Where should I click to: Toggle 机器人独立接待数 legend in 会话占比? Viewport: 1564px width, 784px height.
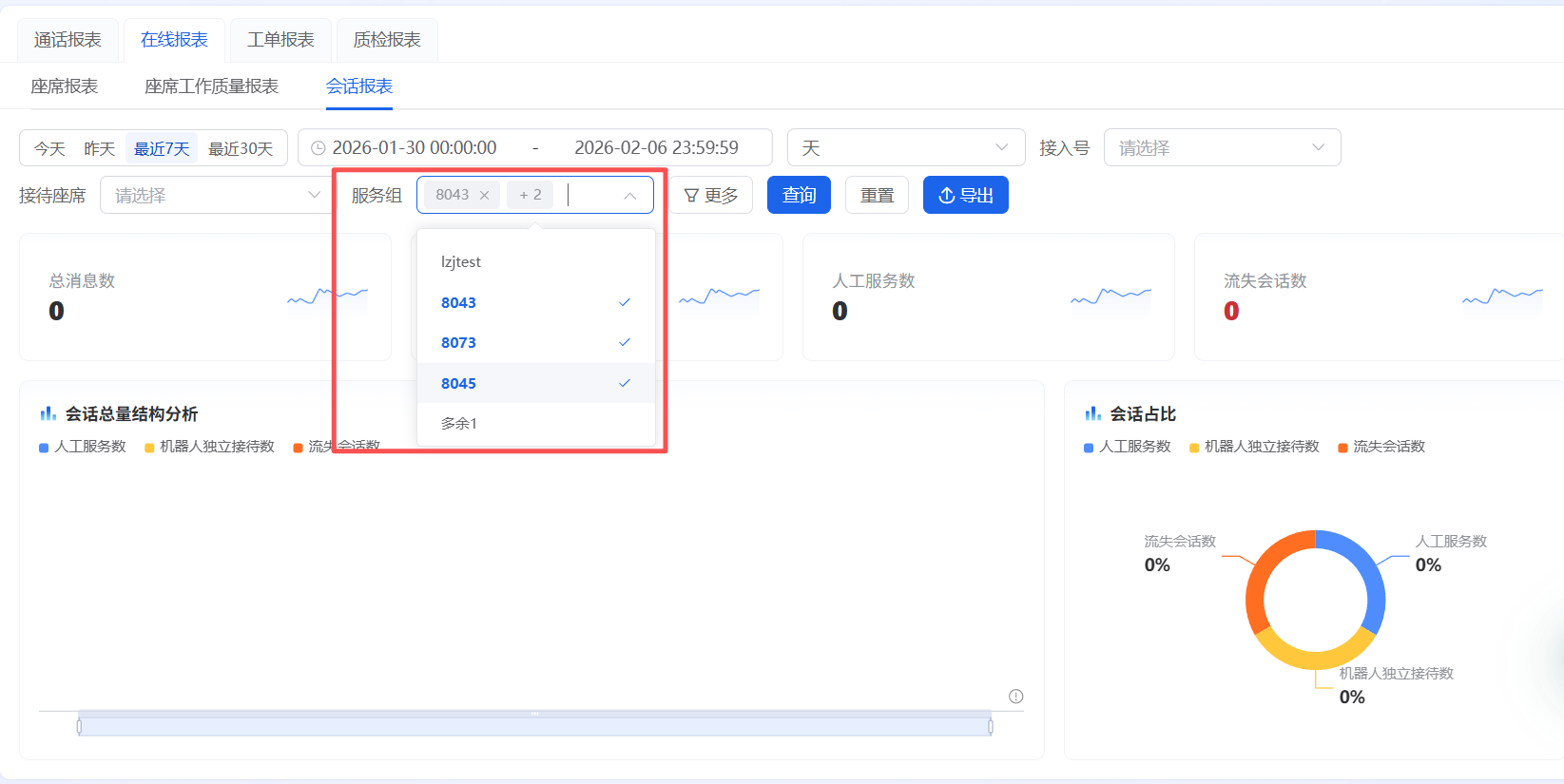[x=1254, y=447]
